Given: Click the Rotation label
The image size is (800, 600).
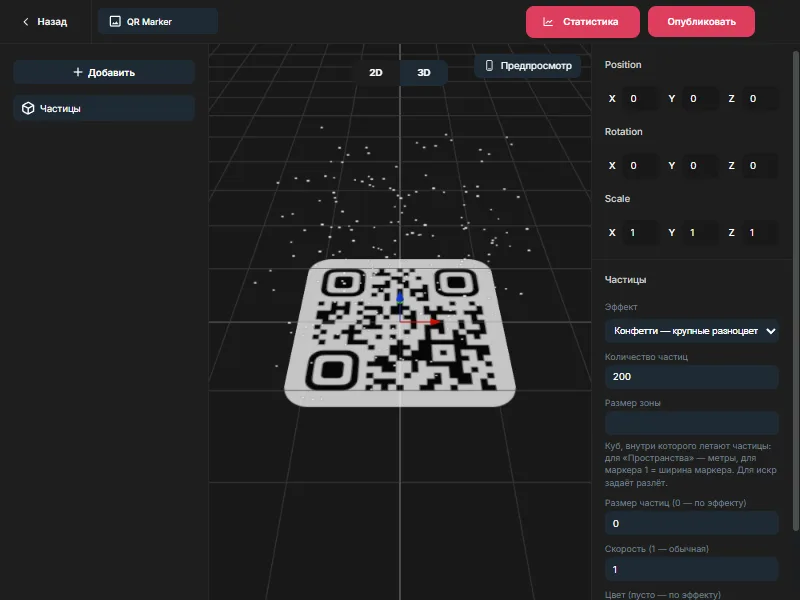Looking at the screenshot, I should tap(623, 132).
